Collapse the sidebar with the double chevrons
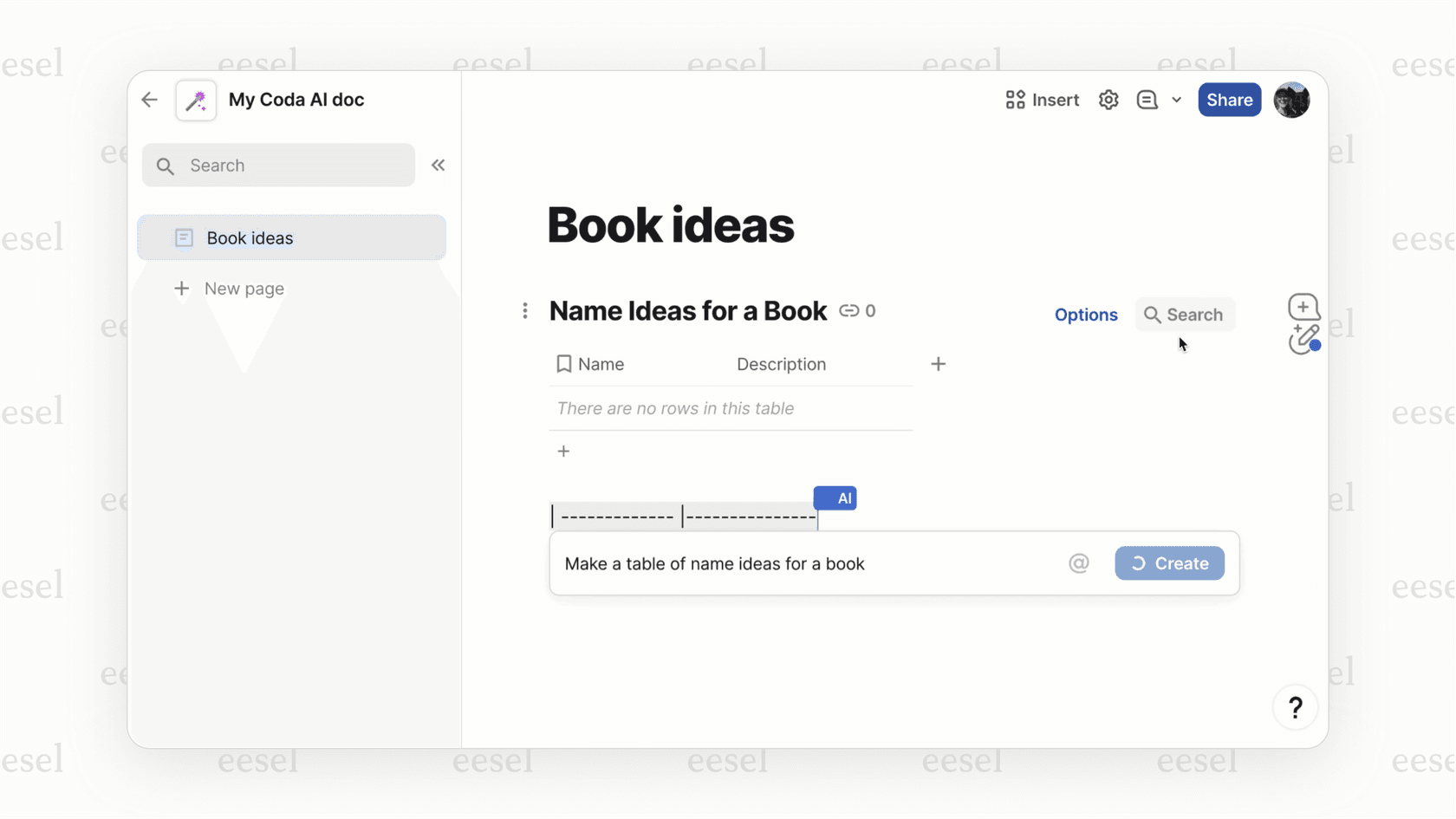1456x819 pixels. [x=438, y=165]
